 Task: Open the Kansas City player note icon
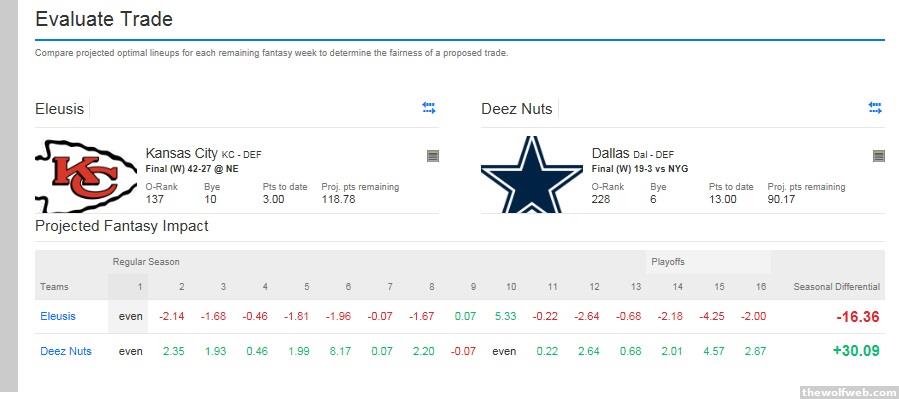[433, 155]
